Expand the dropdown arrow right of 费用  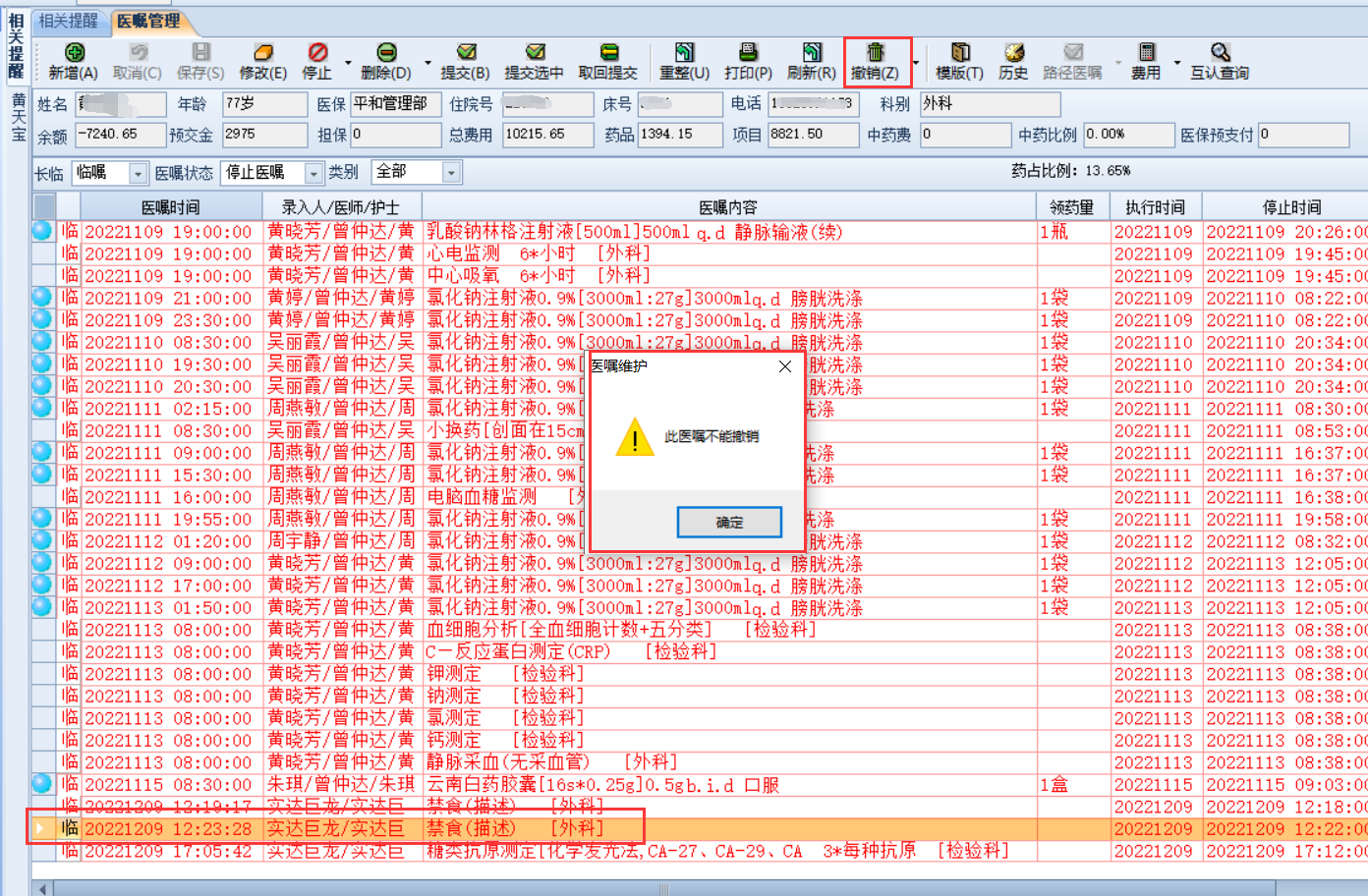click(x=1176, y=62)
